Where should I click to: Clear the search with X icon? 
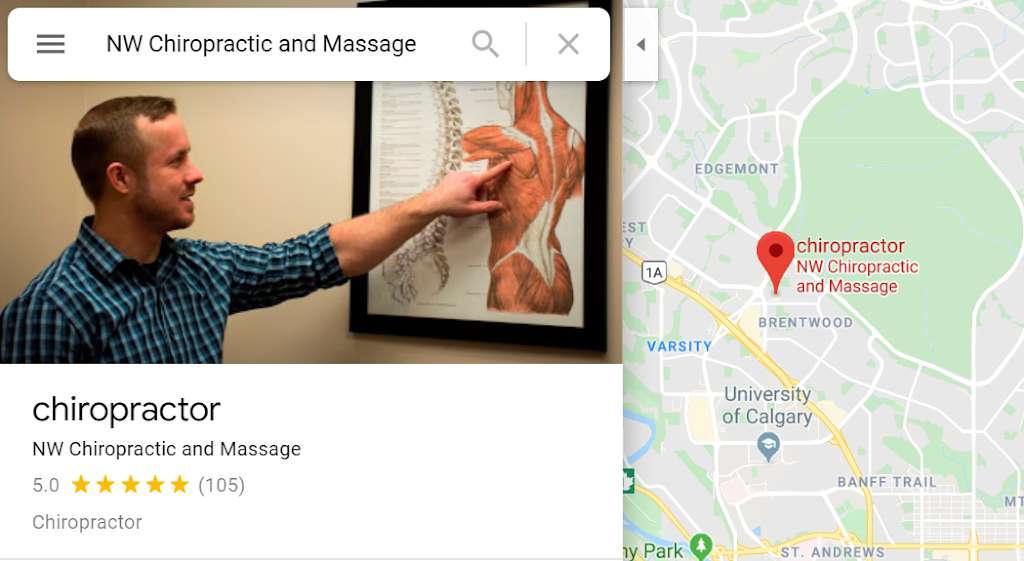pos(568,44)
